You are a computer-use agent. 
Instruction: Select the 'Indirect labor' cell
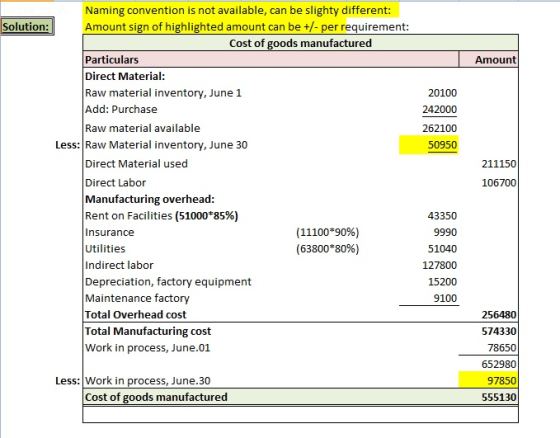tap(119, 265)
